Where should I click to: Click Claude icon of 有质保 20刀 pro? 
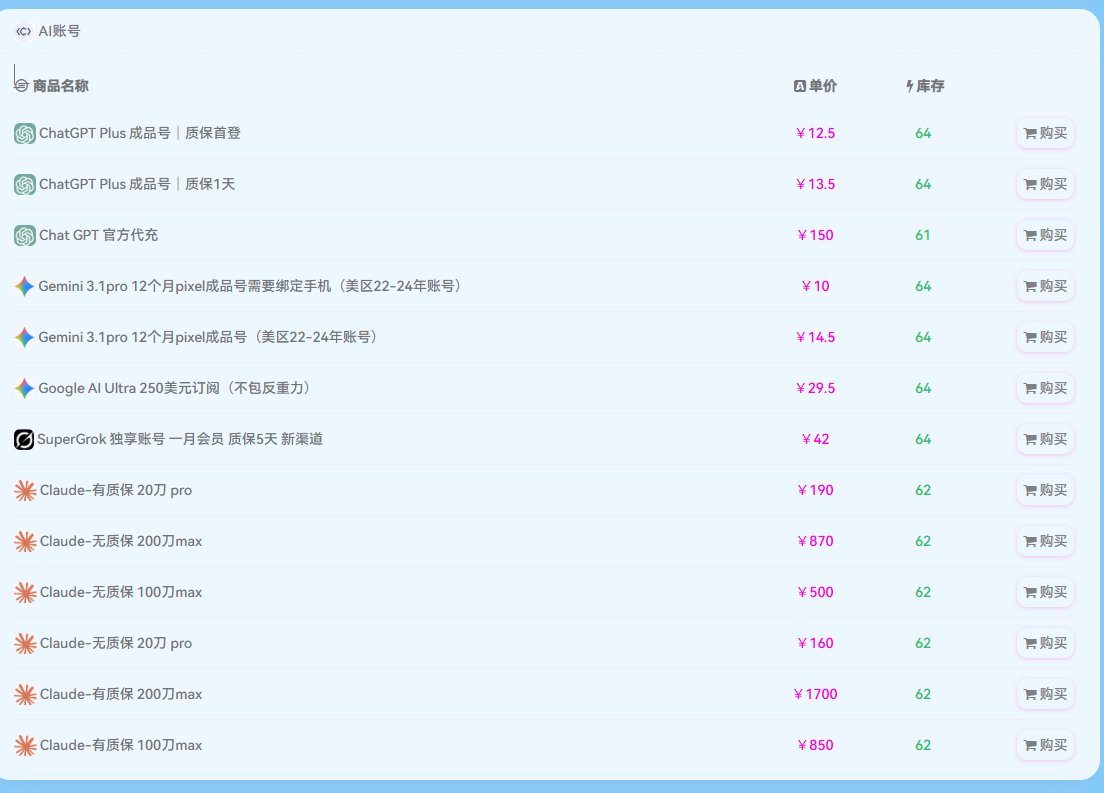[x=25, y=490]
